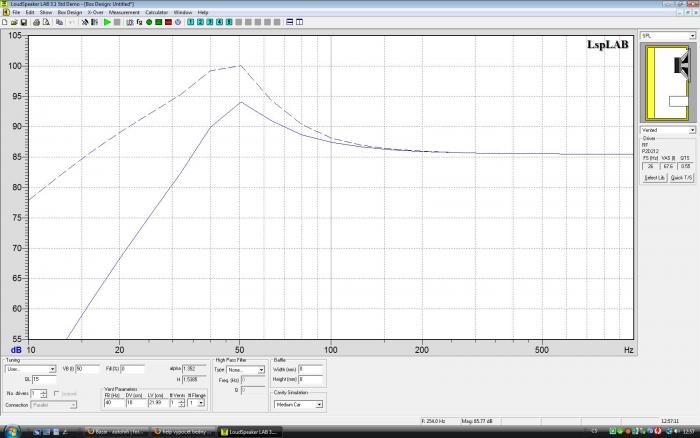Select the teal number 3 toolbar button
This screenshot has height=438, width=700.
[209, 21]
